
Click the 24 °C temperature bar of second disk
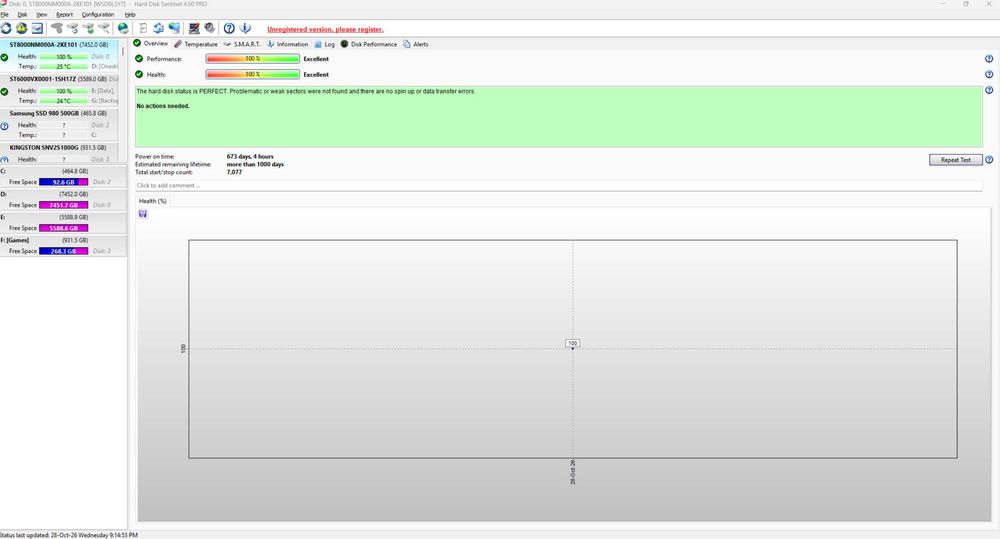click(x=64, y=101)
